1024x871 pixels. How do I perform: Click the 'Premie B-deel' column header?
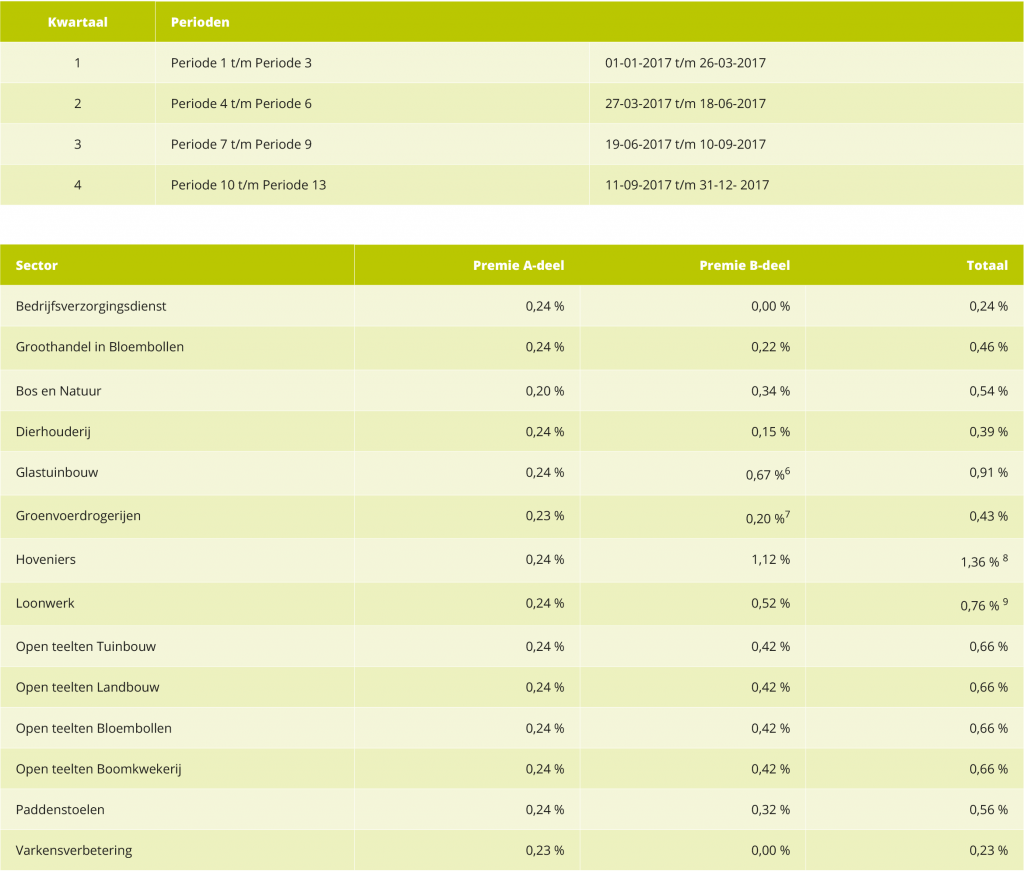[743, 266]
